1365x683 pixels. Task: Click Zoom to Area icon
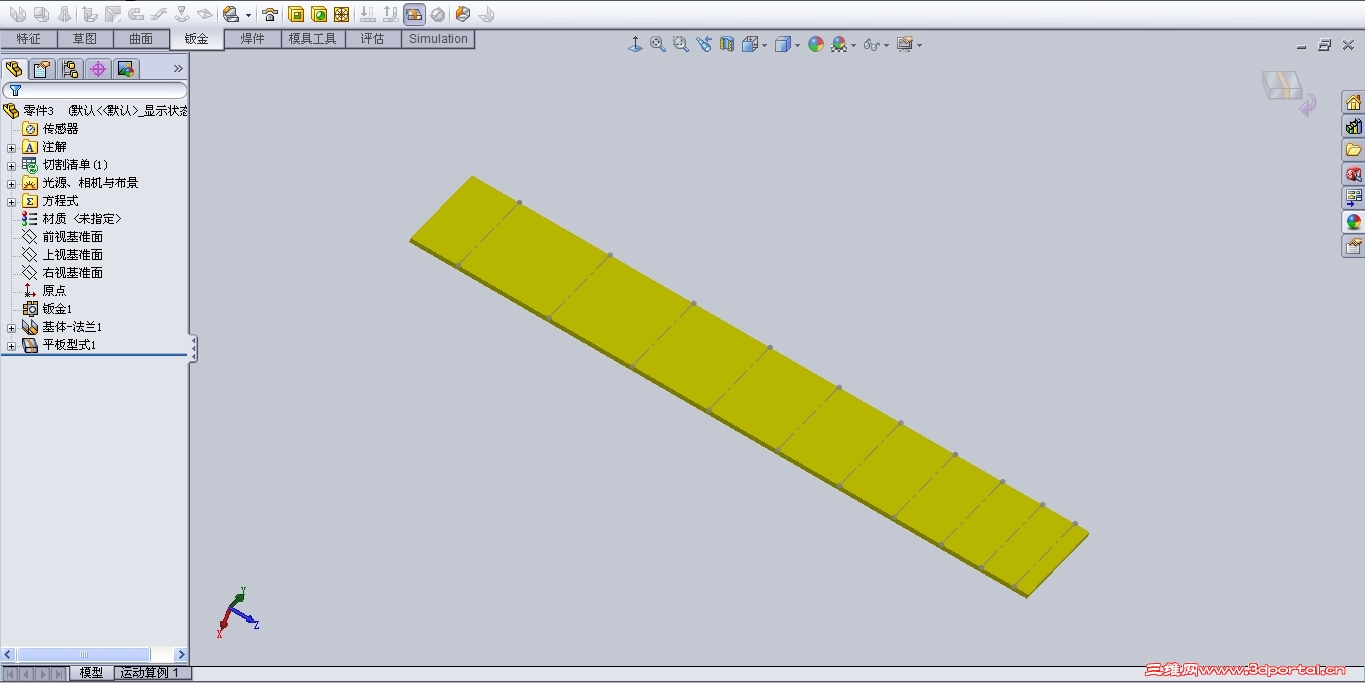[x=680, y=44]
